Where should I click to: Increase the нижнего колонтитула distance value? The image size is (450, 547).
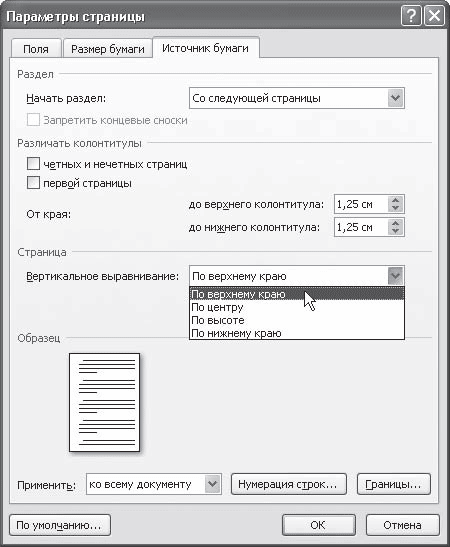click(395, 224)
